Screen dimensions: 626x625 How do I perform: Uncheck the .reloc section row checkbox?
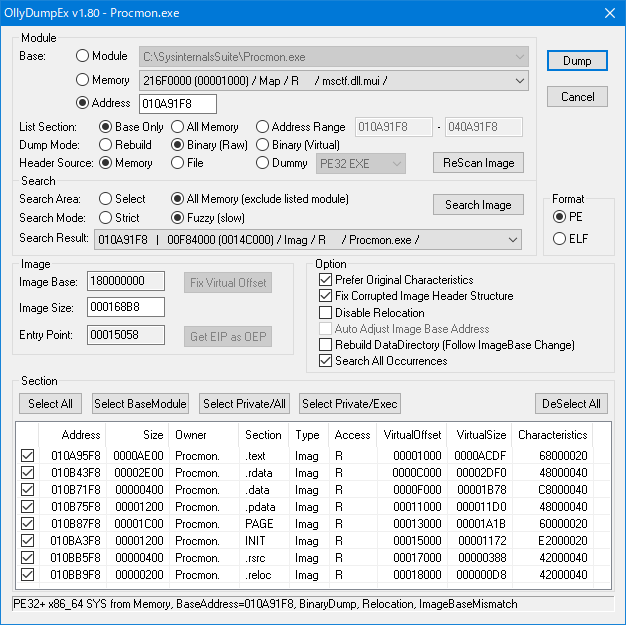pyautogui.click(x=28, y=575)
